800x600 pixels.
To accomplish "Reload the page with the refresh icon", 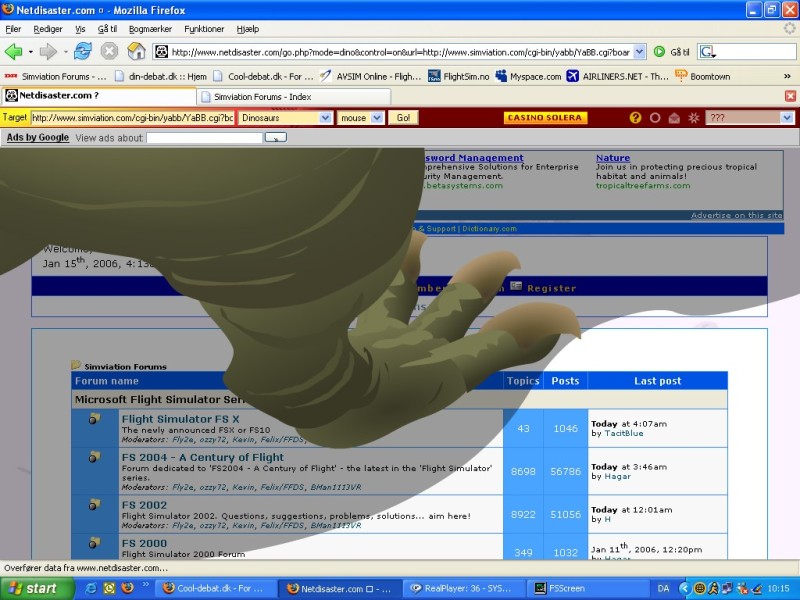I will pyautogui.click(x=83, y=52).
